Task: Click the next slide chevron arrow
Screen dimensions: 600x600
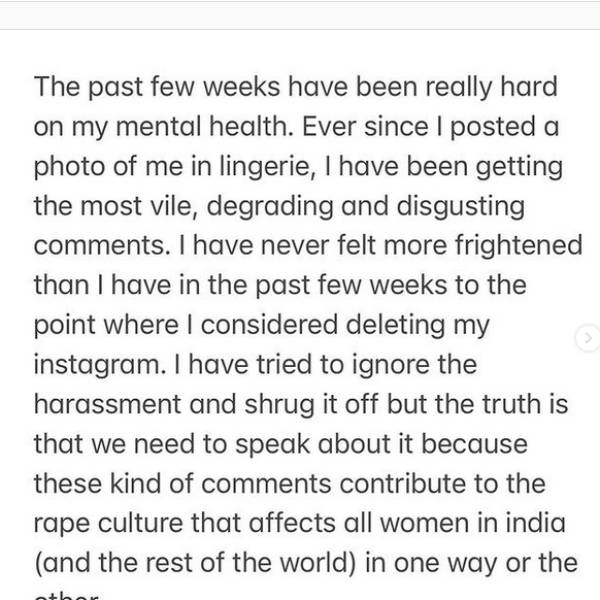Action: [588, 340]
